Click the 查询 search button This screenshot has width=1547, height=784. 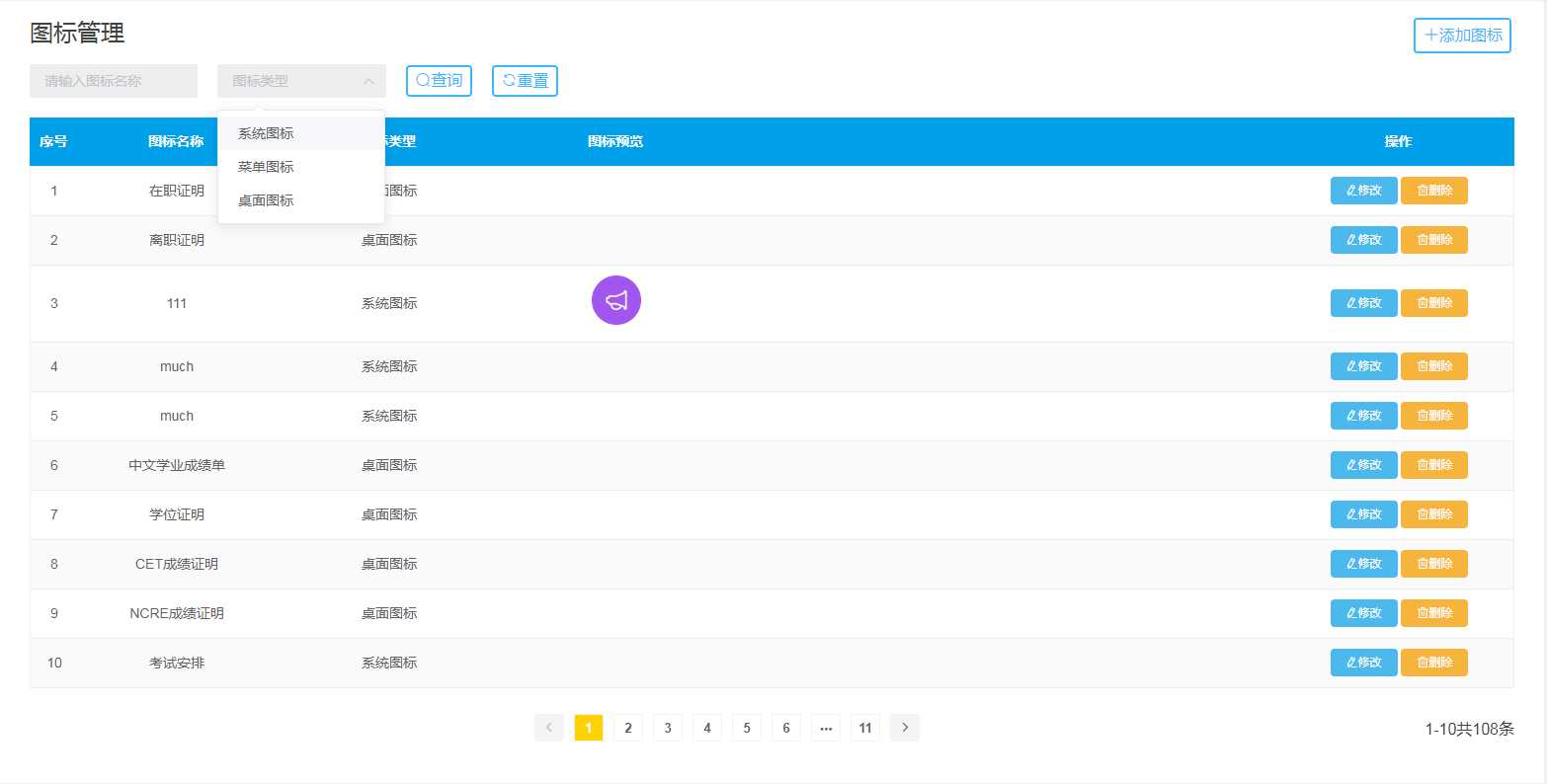coord(439,81)
